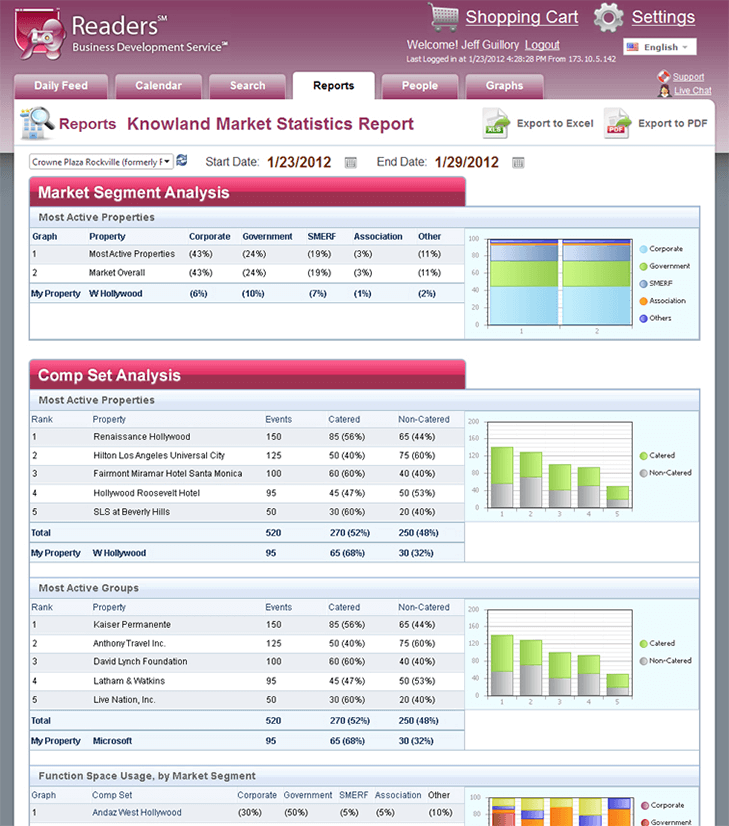Select Fairmont Miramar Hotel Santa Monica row
Screen dimensions: 729x826
tap(247, 474)
